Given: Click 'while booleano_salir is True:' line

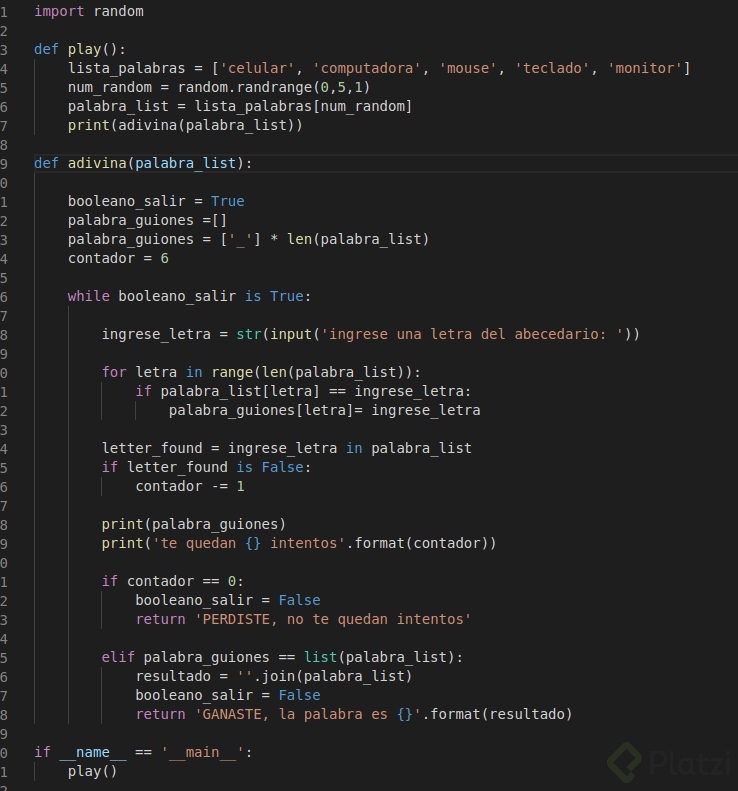Looking at the screenshot, I should tap(189, 296).
